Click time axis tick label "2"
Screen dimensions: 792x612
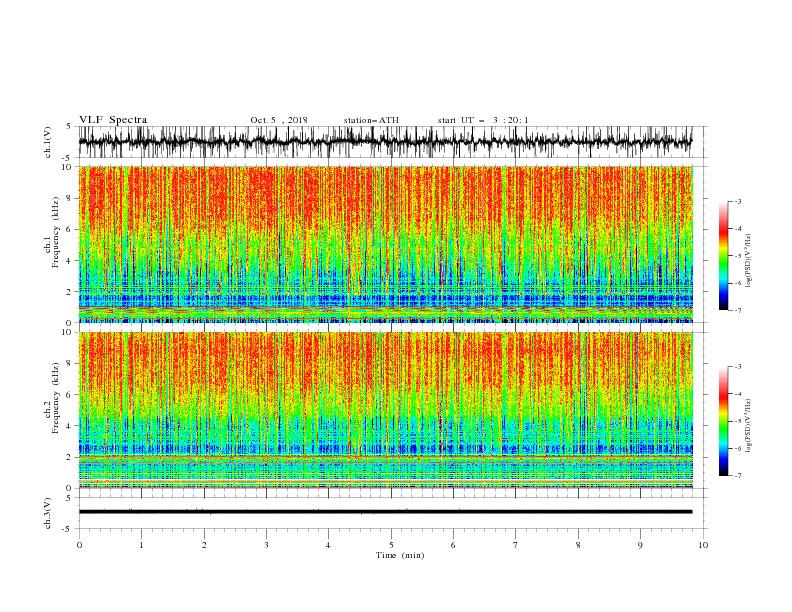pos(204,545)
